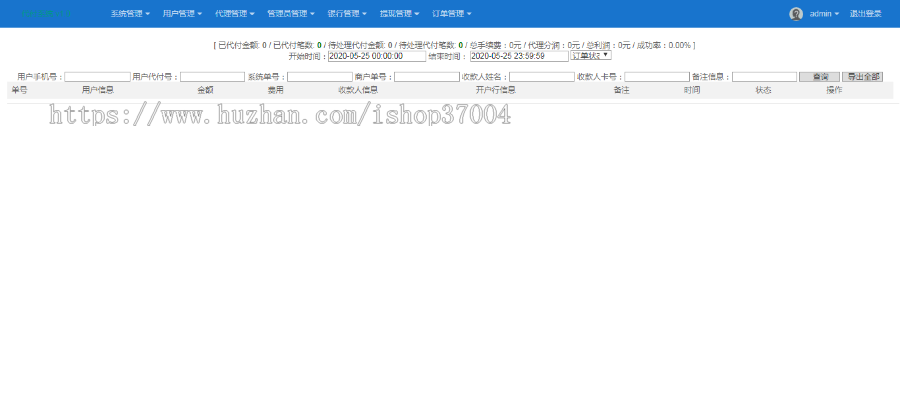
Task: Click the 操作 column header
Action: tap(835, 90)
